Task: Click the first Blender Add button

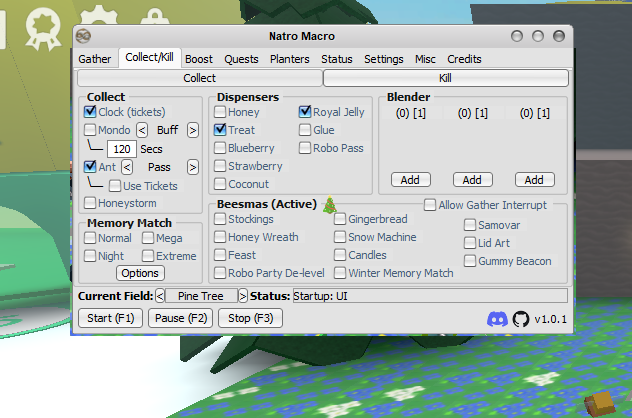Action: [x=410, y=180]
